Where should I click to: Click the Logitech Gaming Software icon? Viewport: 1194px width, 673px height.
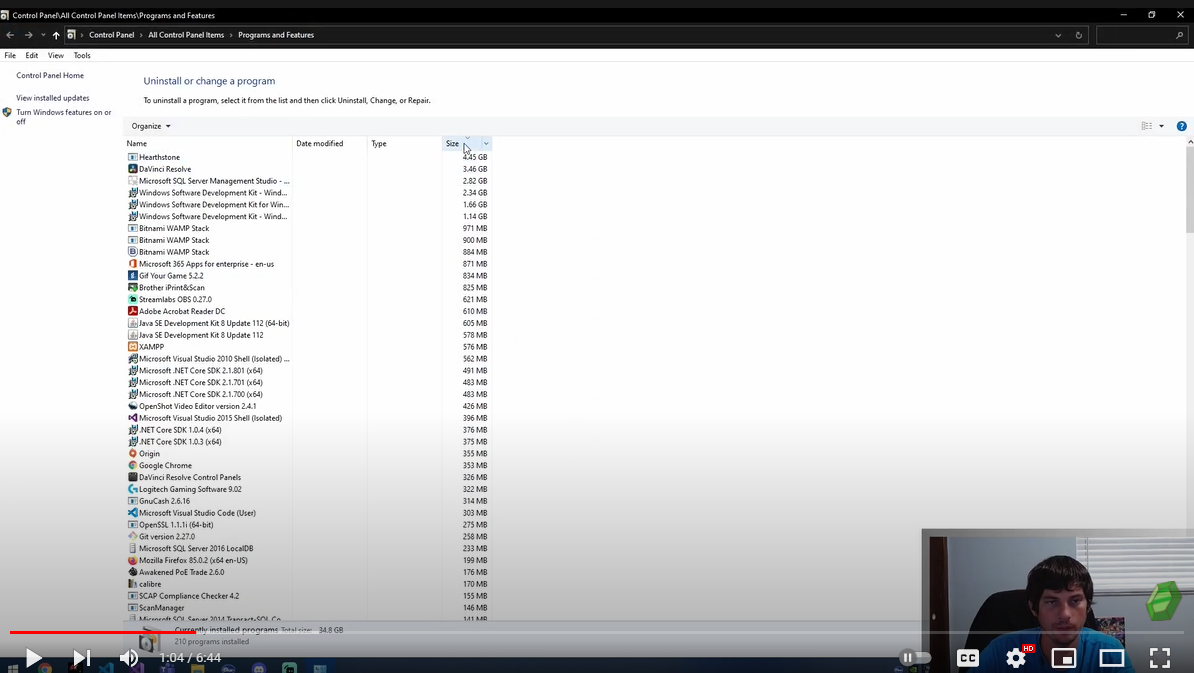pos(132,490)
